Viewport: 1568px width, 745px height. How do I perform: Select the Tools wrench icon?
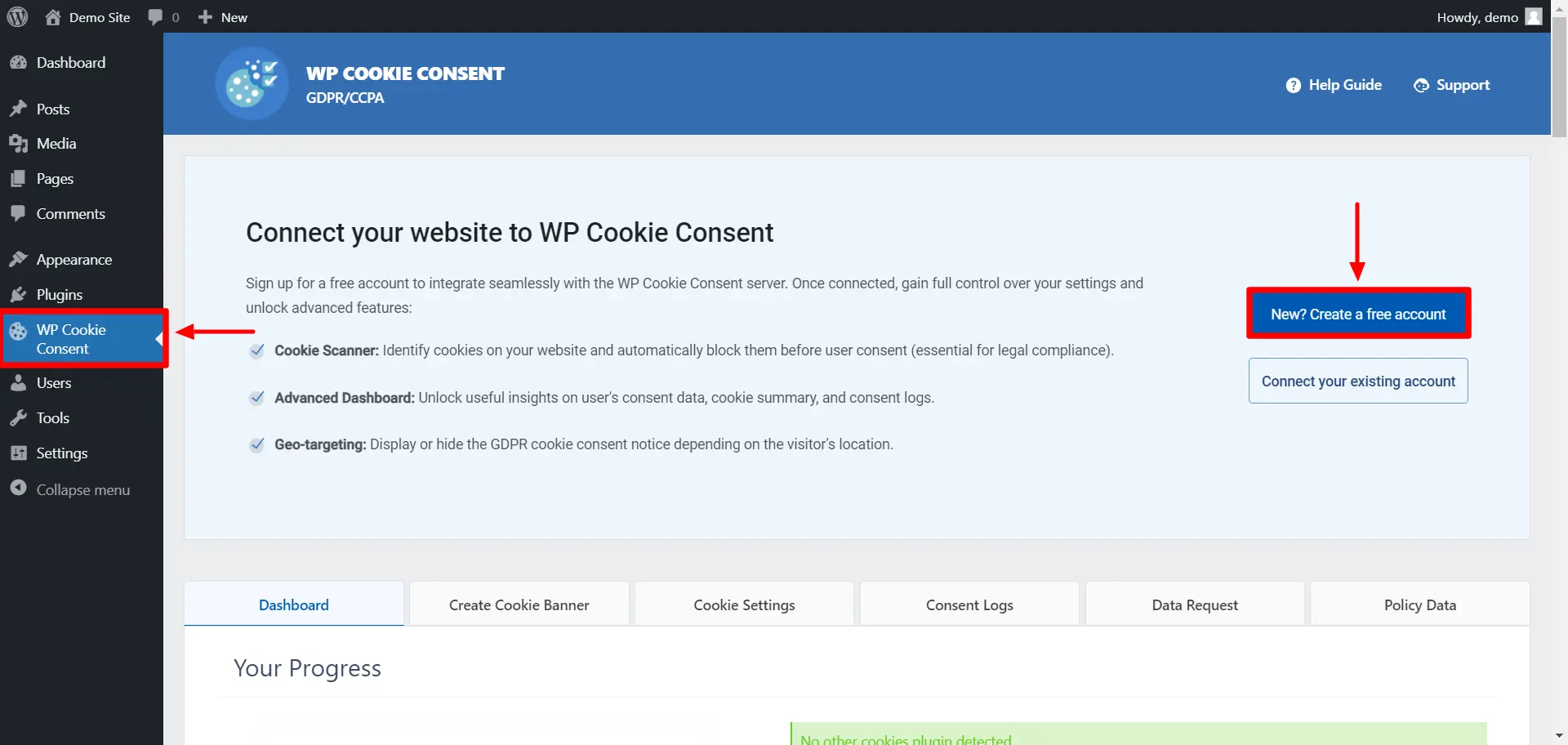18,417
